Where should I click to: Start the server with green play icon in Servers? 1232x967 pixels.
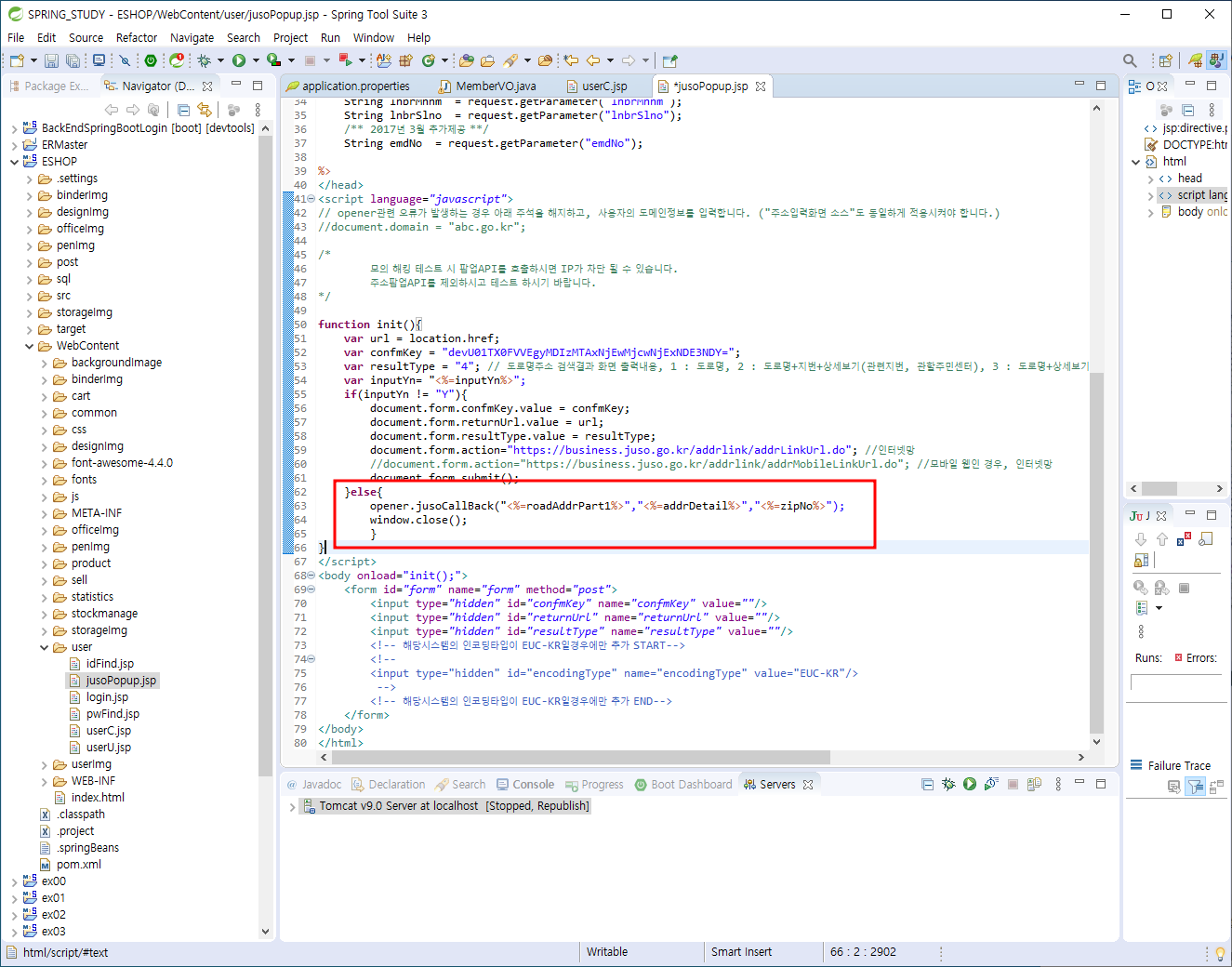pos(970,784)
